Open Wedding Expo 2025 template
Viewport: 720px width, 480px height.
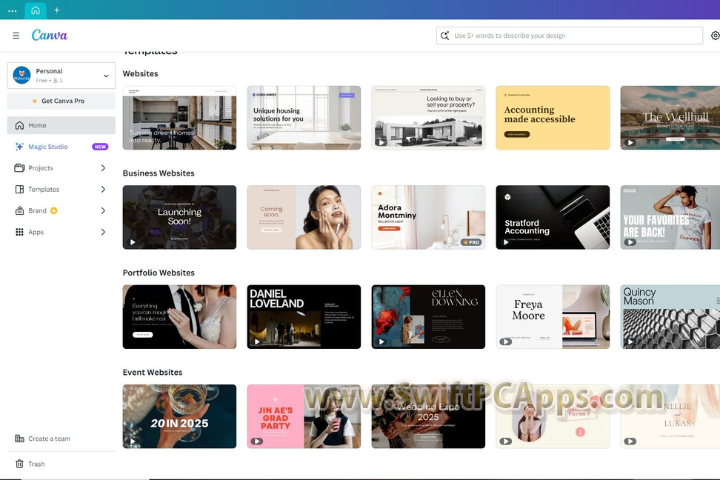coord(428,417)
